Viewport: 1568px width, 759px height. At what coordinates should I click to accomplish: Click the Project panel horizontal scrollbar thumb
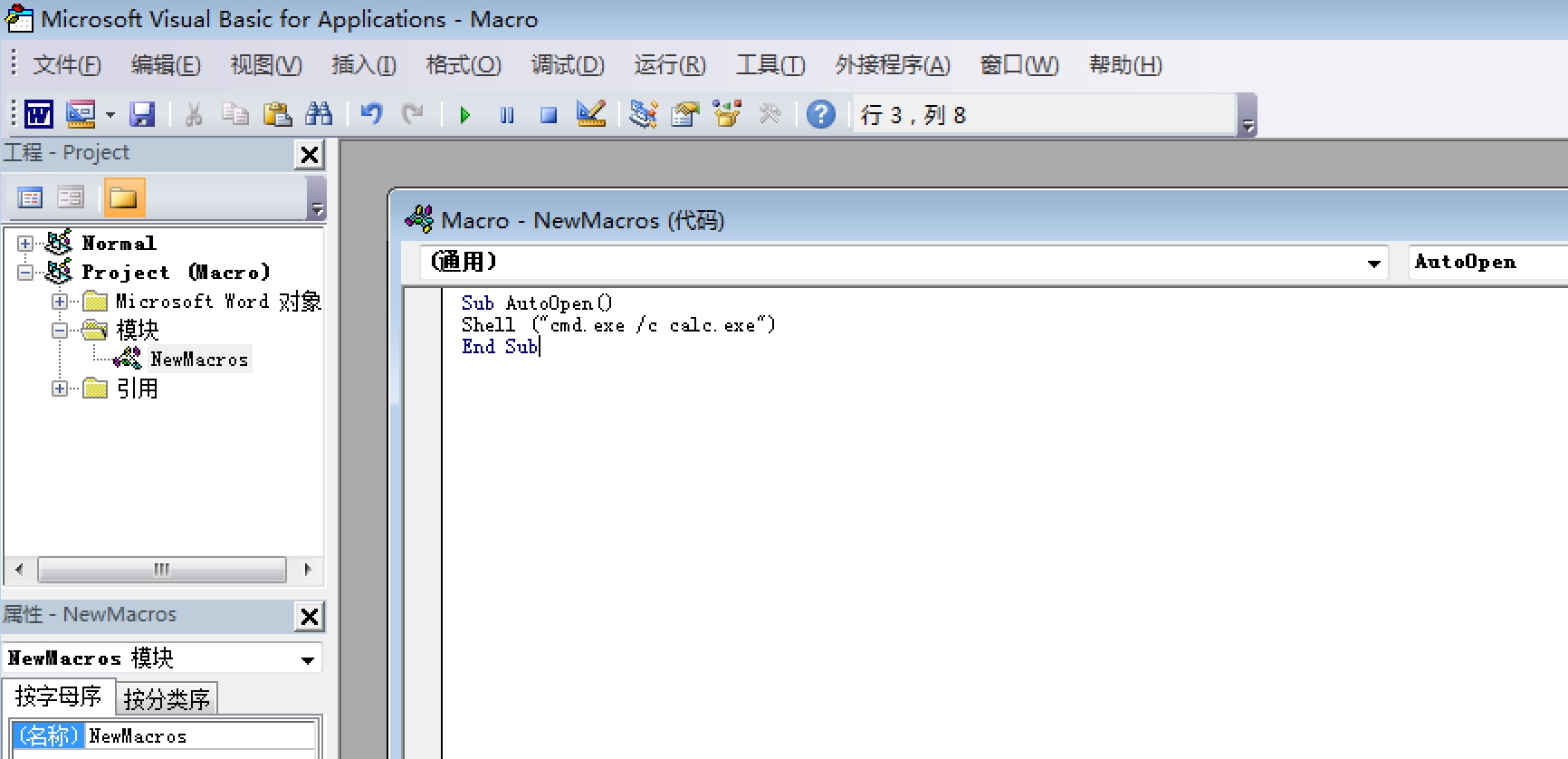161,570
